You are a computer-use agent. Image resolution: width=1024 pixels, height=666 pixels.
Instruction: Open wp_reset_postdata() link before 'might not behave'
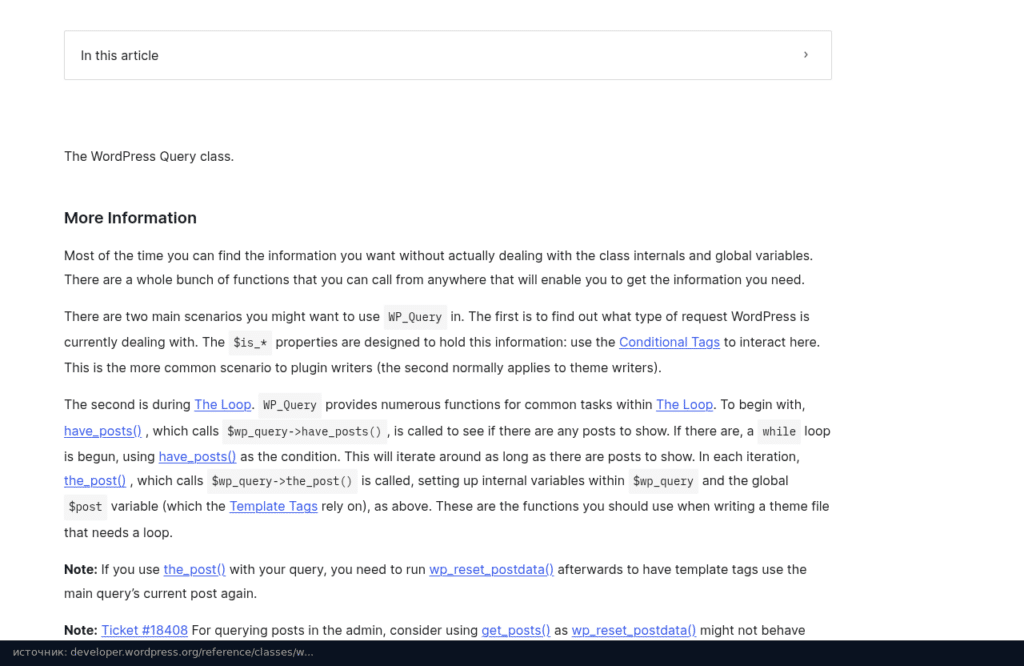coord(633,630)
